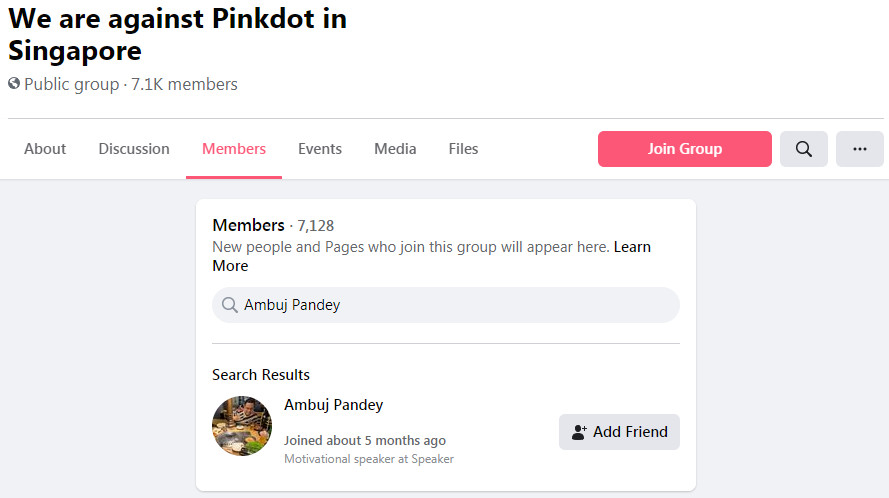Switch to the Files tab
Image resolution: width=889 pixels, height=498 pixels.
463,149
